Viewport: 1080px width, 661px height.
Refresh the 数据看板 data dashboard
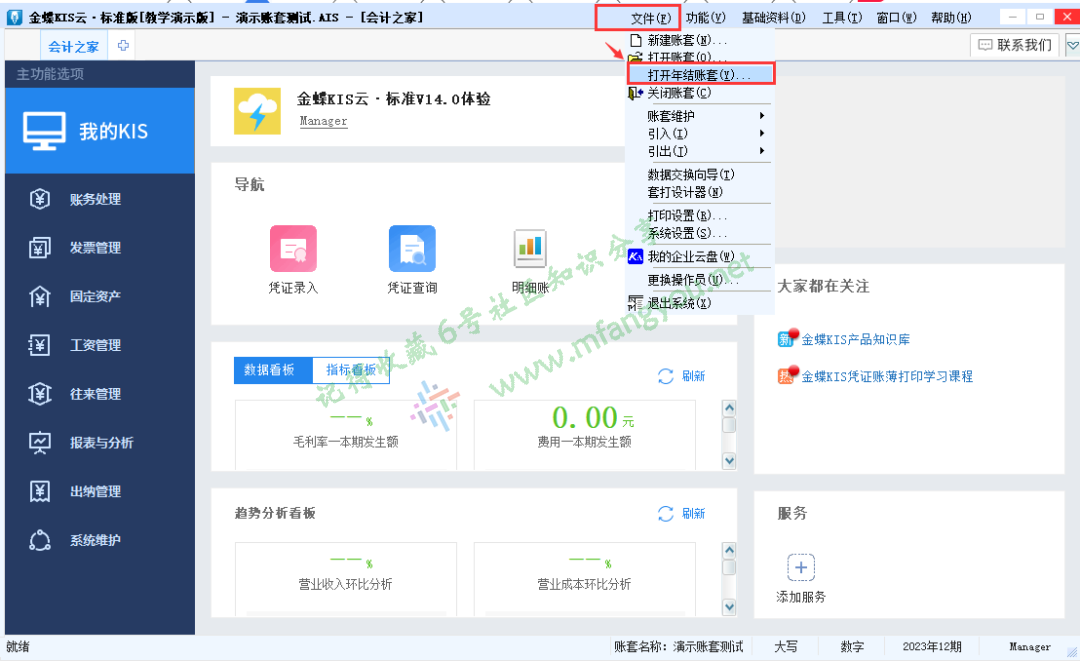tap(682, 376)
